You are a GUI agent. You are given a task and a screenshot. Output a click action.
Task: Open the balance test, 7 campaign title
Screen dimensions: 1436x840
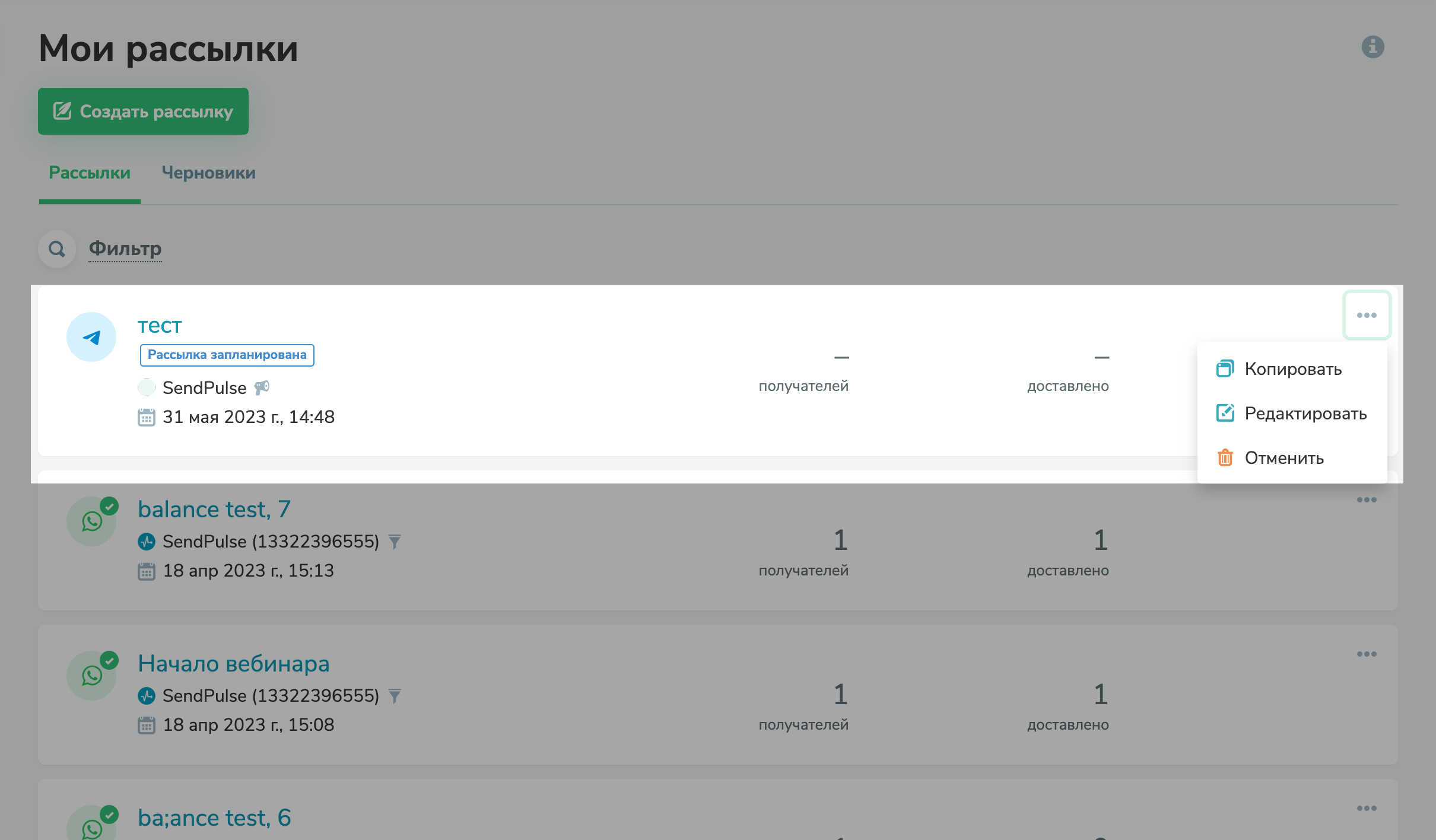coord(214,509)
